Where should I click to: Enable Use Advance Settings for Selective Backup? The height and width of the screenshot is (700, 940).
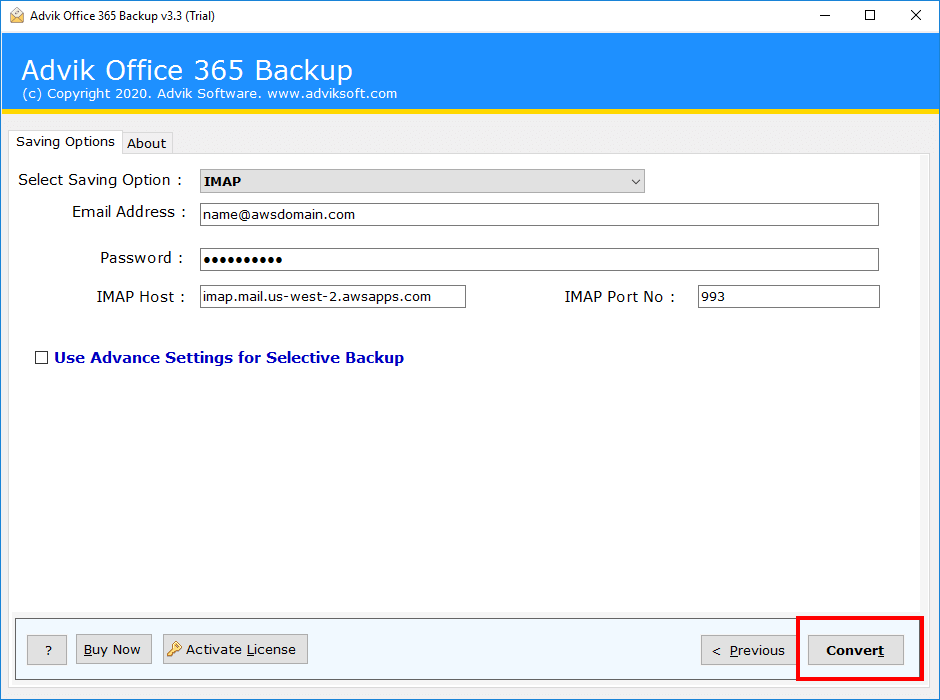[41, 358]
